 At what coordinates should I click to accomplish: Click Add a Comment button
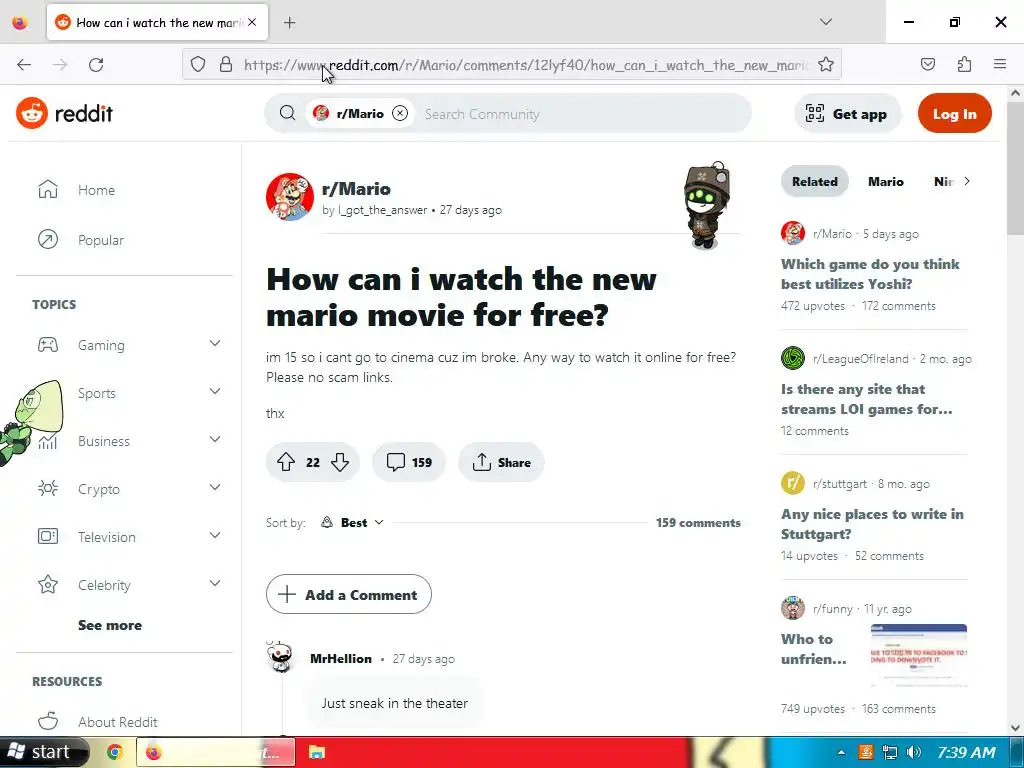coord(349,594)
